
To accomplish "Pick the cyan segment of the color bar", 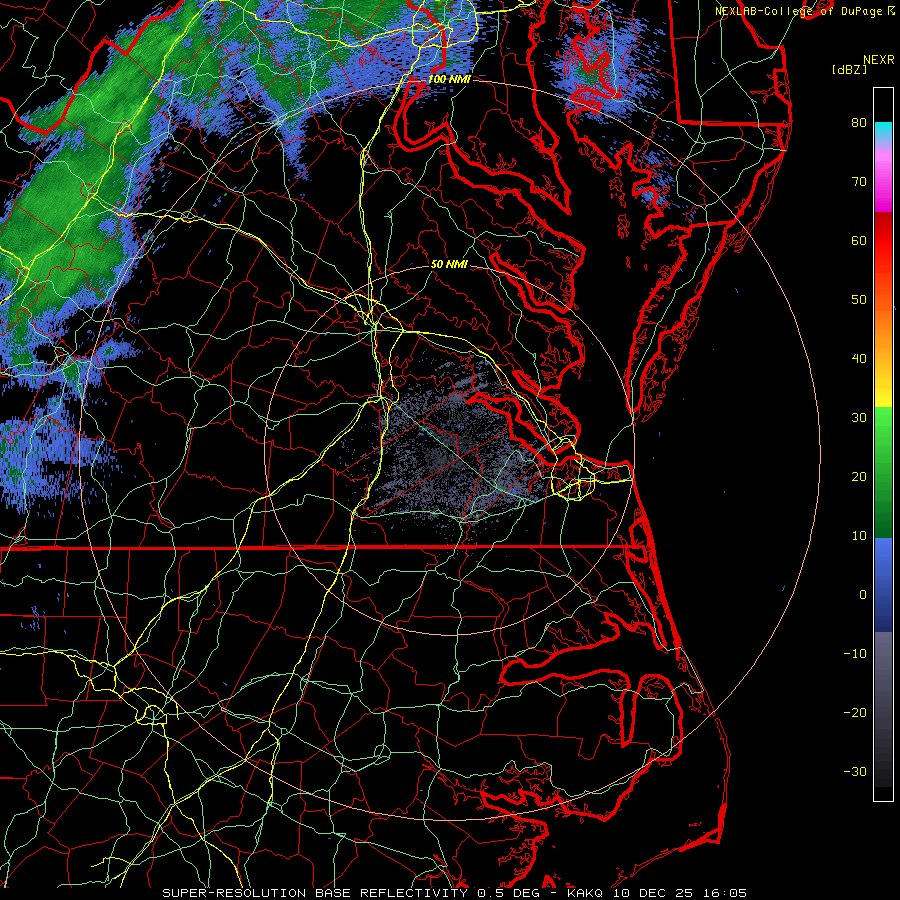I will click(x=883, y=131).
